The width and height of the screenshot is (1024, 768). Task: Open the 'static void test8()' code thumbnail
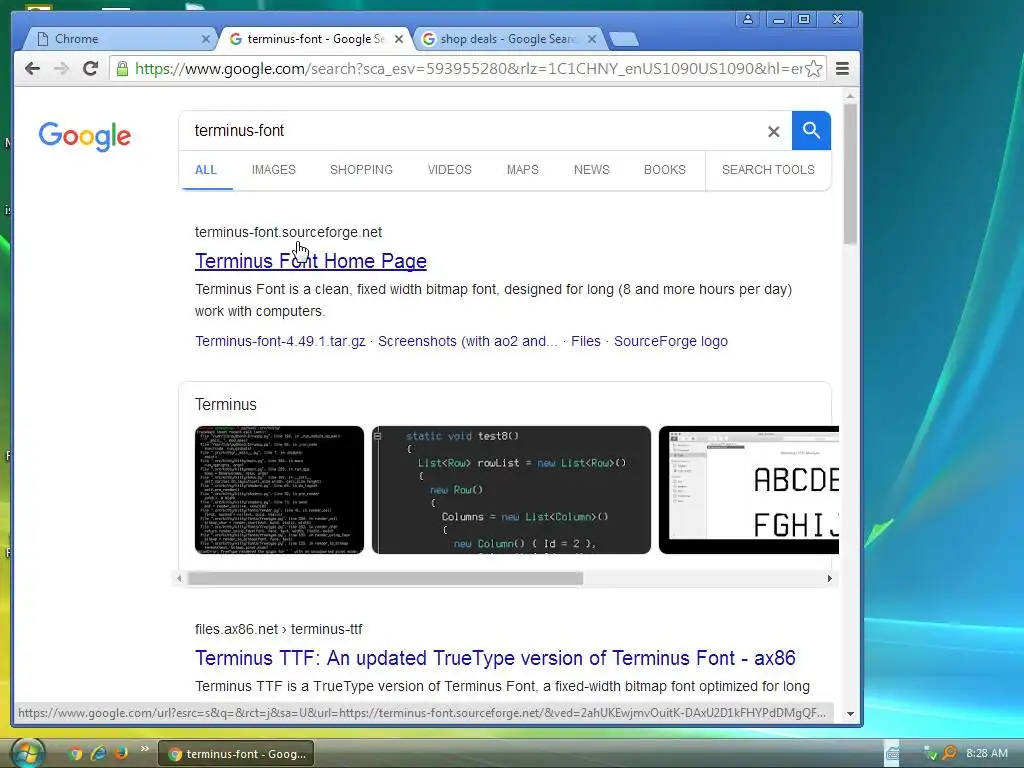(511, 490)
